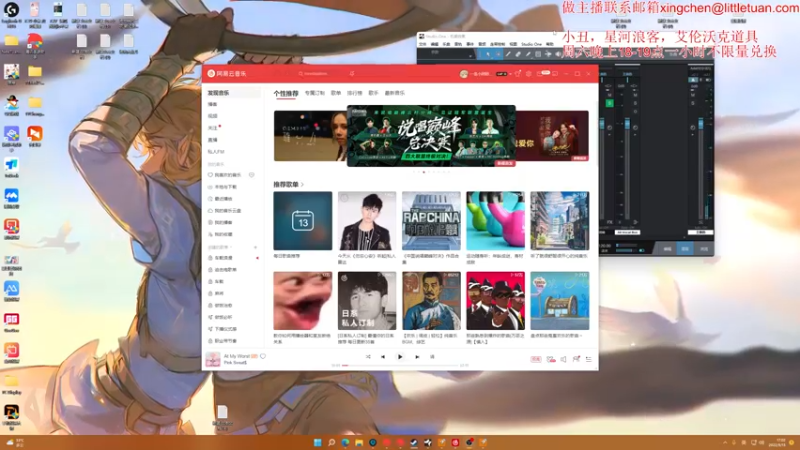Expand 推荐歌单 via its chevron

303,185
